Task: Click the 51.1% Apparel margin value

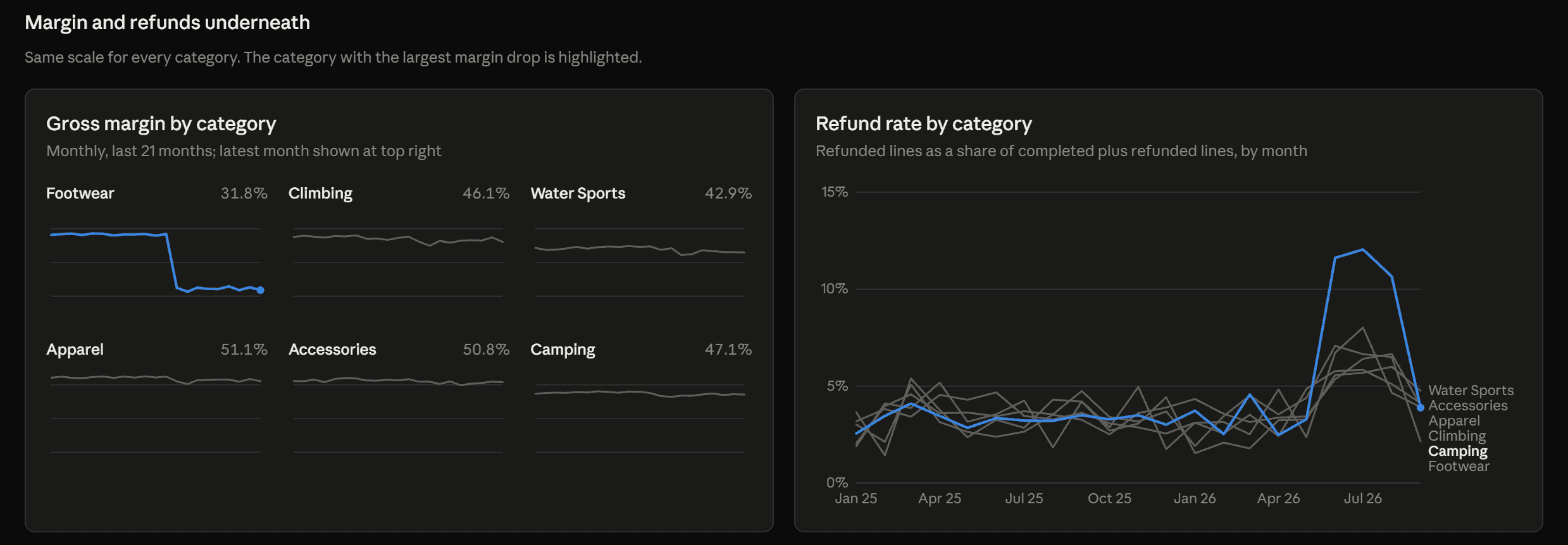Action: pos(244,349)
